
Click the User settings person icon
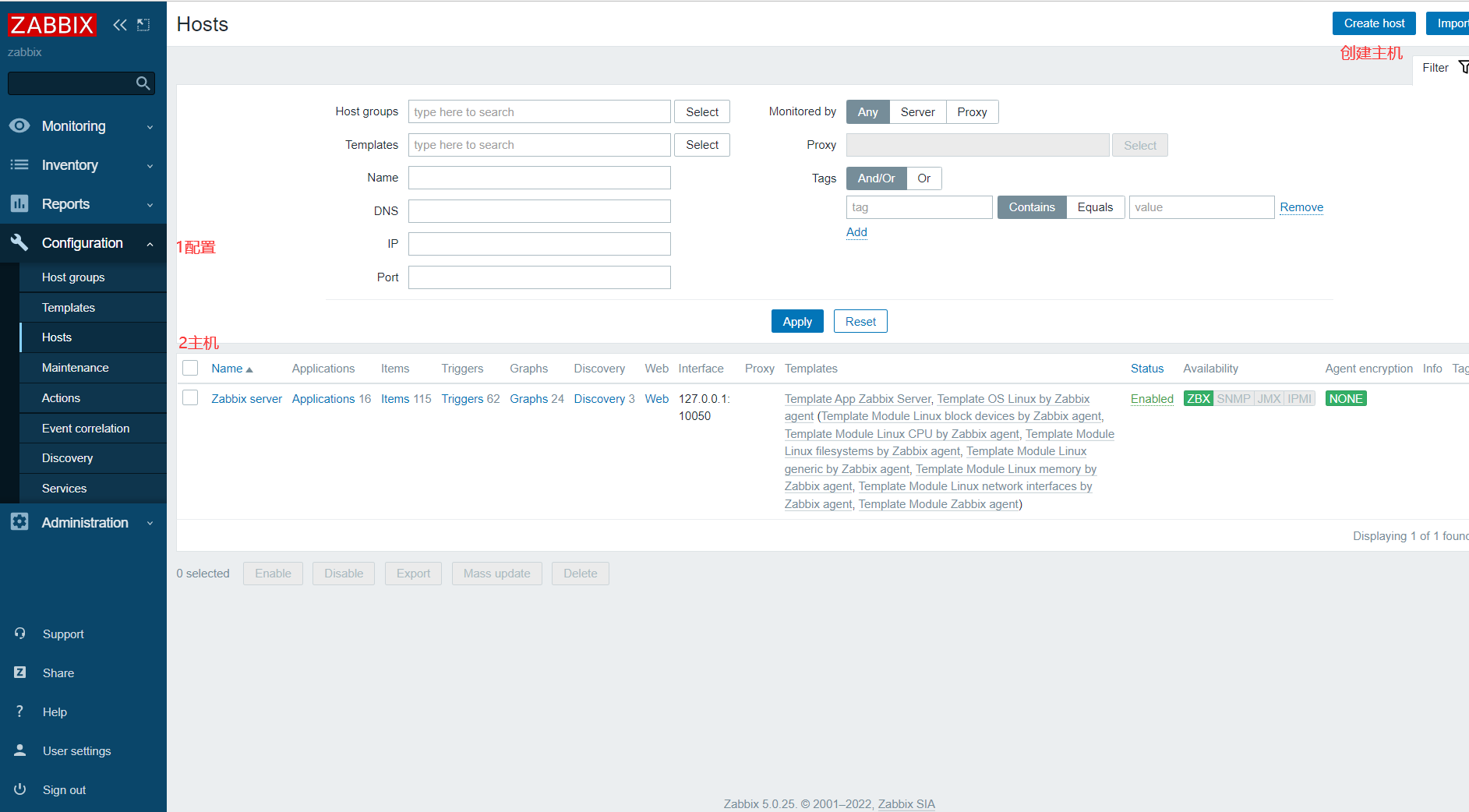click(20, 750)
